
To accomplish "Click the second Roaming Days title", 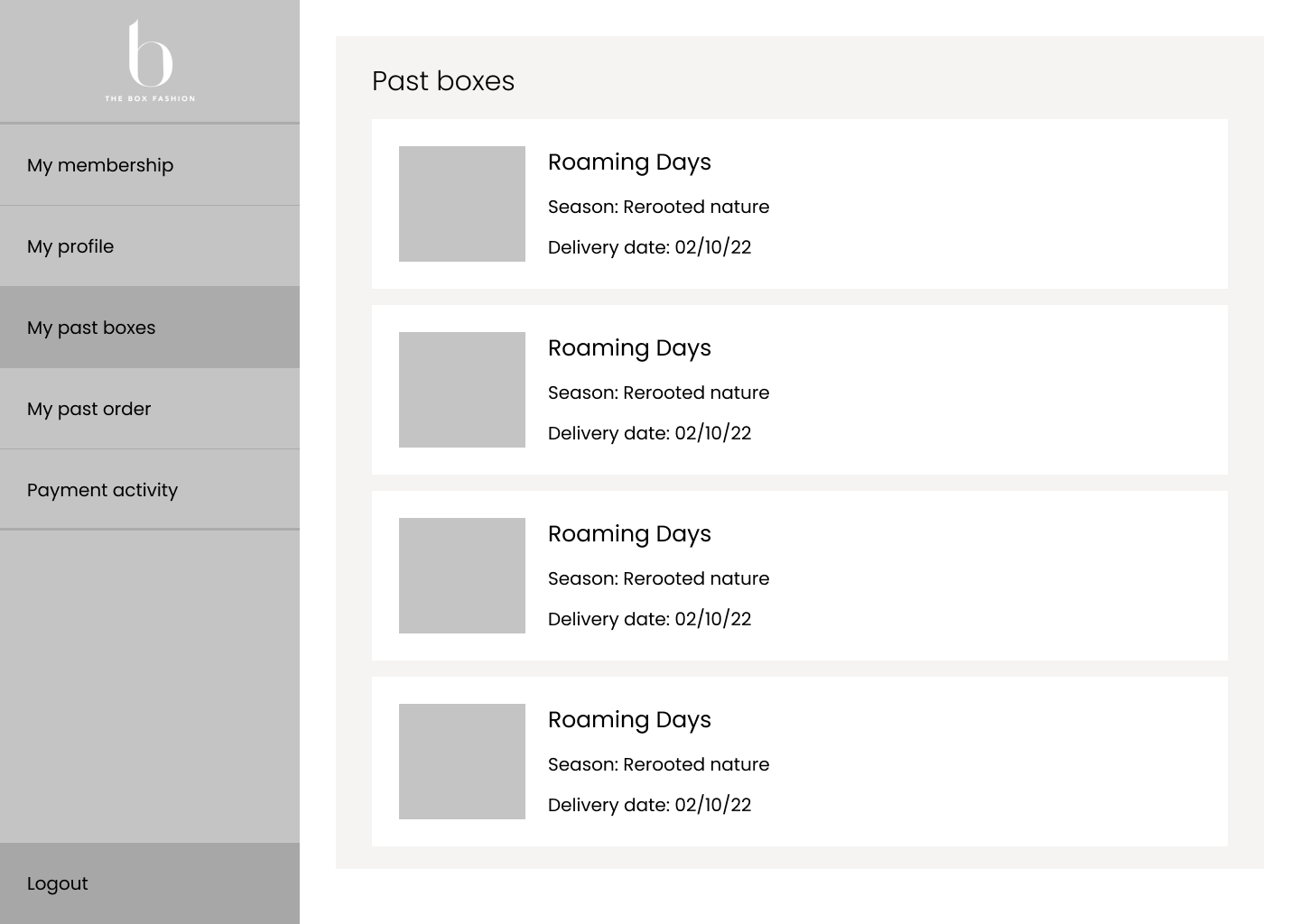I will pyautogui.click(x=630, y=348).
